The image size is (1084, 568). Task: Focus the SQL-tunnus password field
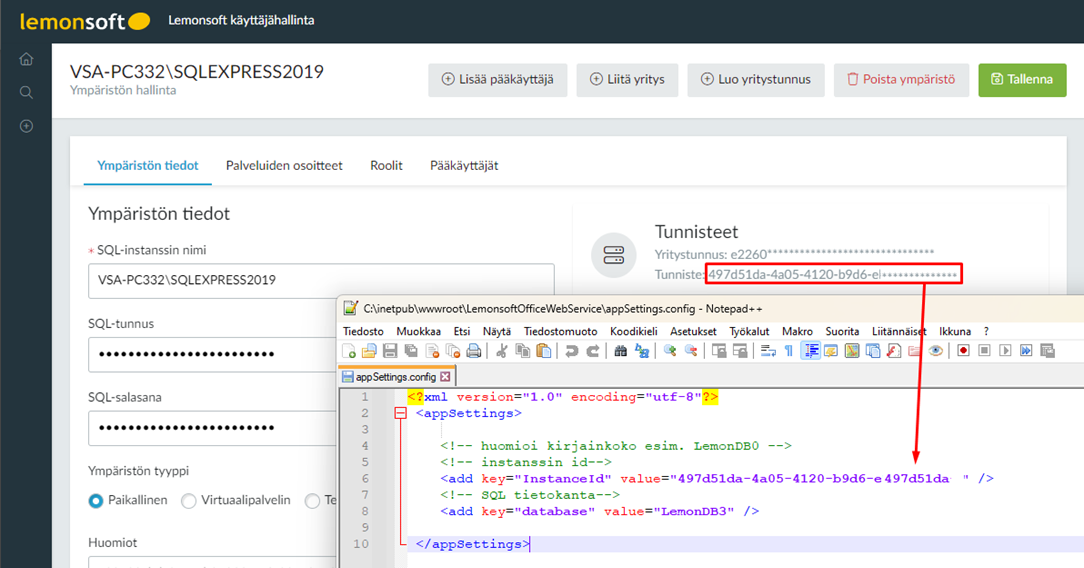pyautogui.click(x=213, y=354)
